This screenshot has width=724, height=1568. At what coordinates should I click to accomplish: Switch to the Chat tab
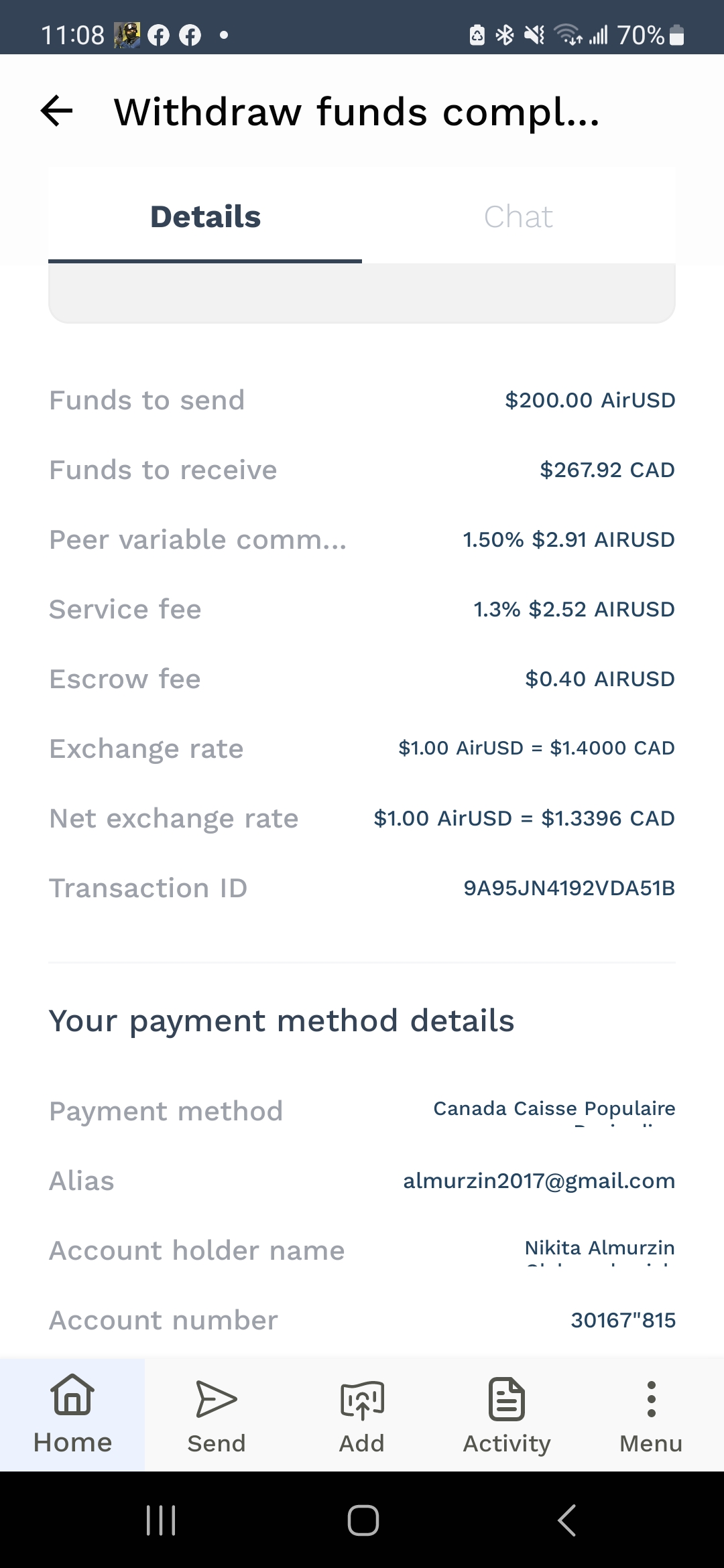[518, 217]
